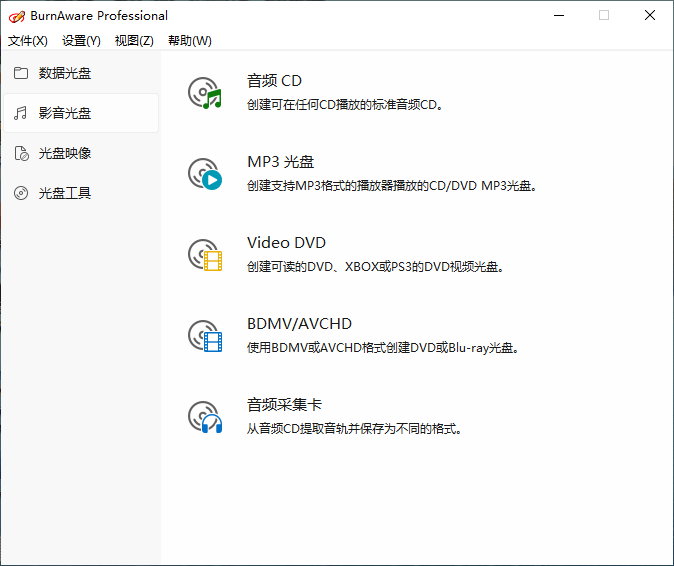Click the disc icon beside 光盘工具
Viewport: 674px width, 566px height.
pos(21,193)
